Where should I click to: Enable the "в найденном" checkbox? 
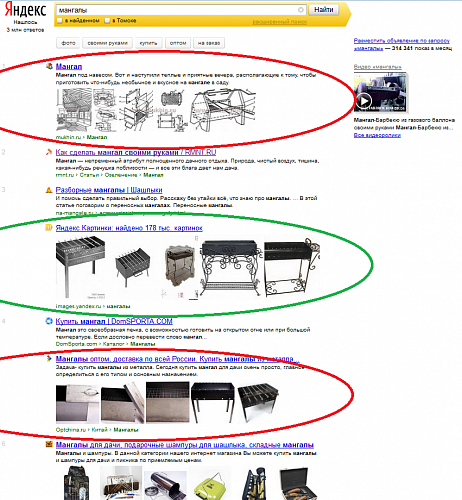60,21
